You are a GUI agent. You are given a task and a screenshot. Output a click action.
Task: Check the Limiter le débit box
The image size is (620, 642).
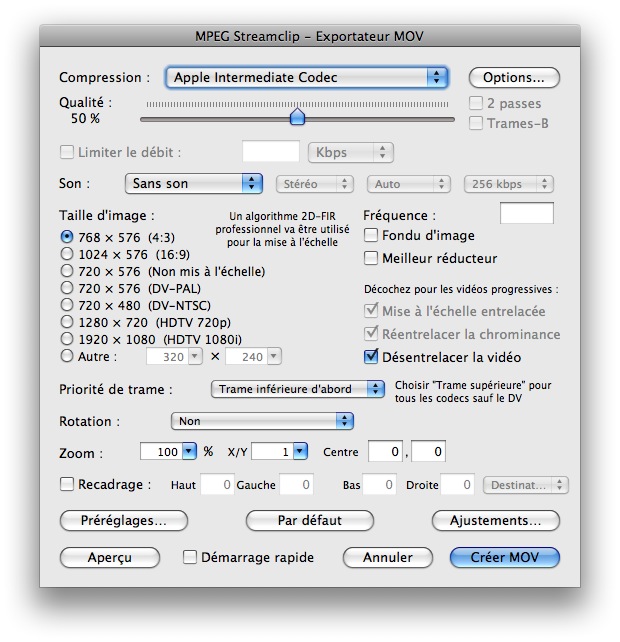(x=67, y=152)
